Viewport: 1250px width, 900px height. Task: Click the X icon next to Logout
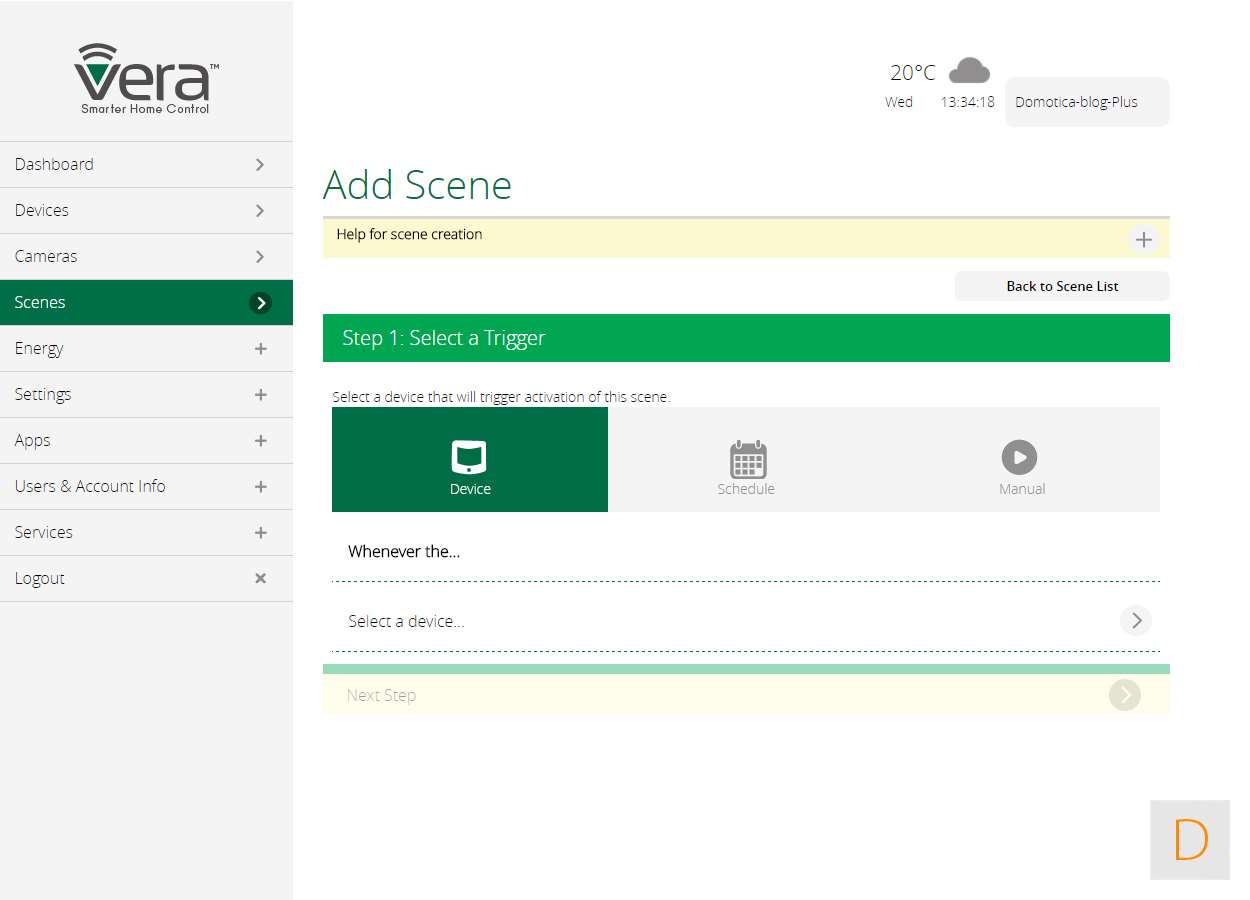pyautogui.click(x=260, y=578)
